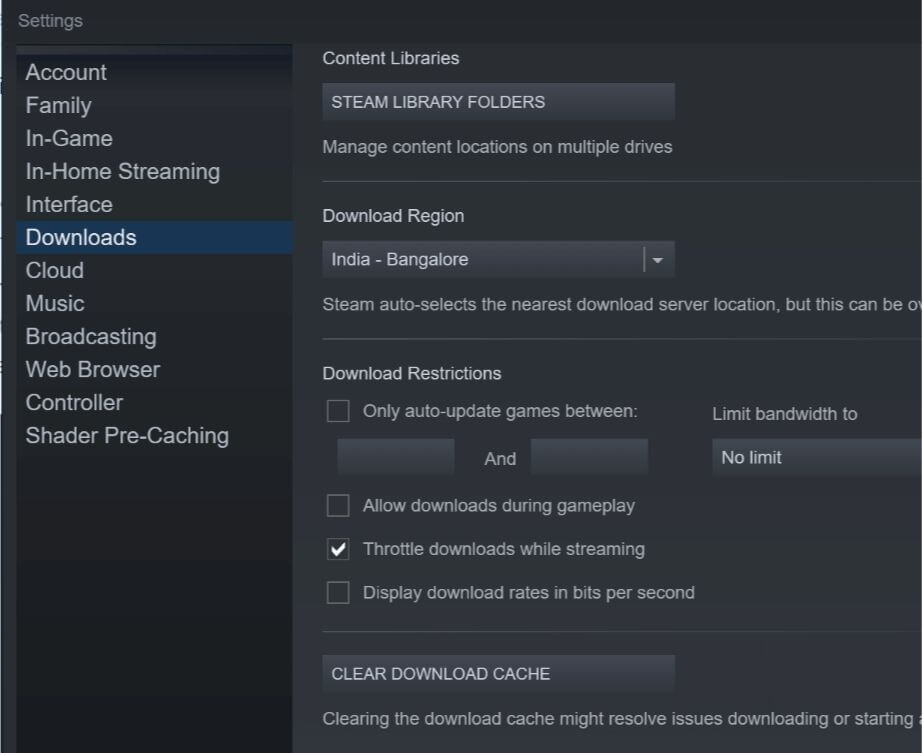Enable Display download rates in bits per second

coord(339,593)
